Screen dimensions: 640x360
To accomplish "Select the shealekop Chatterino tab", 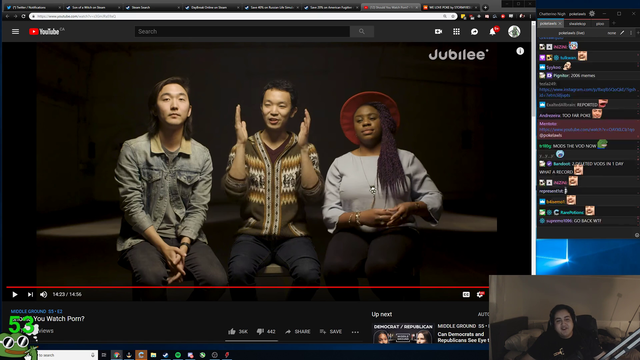I will [577, 24].
